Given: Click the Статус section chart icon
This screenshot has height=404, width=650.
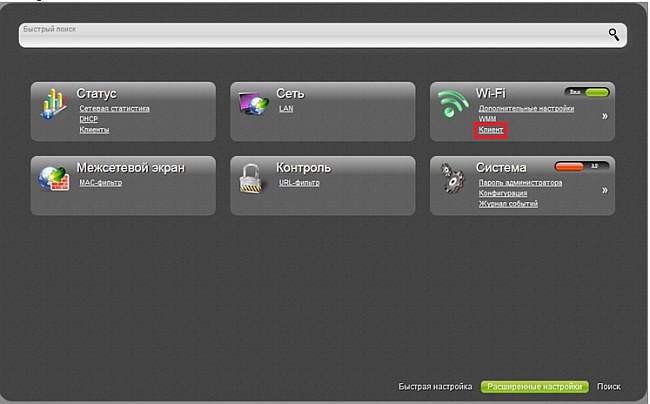Looking at the screenshot, I should point(53,103).
